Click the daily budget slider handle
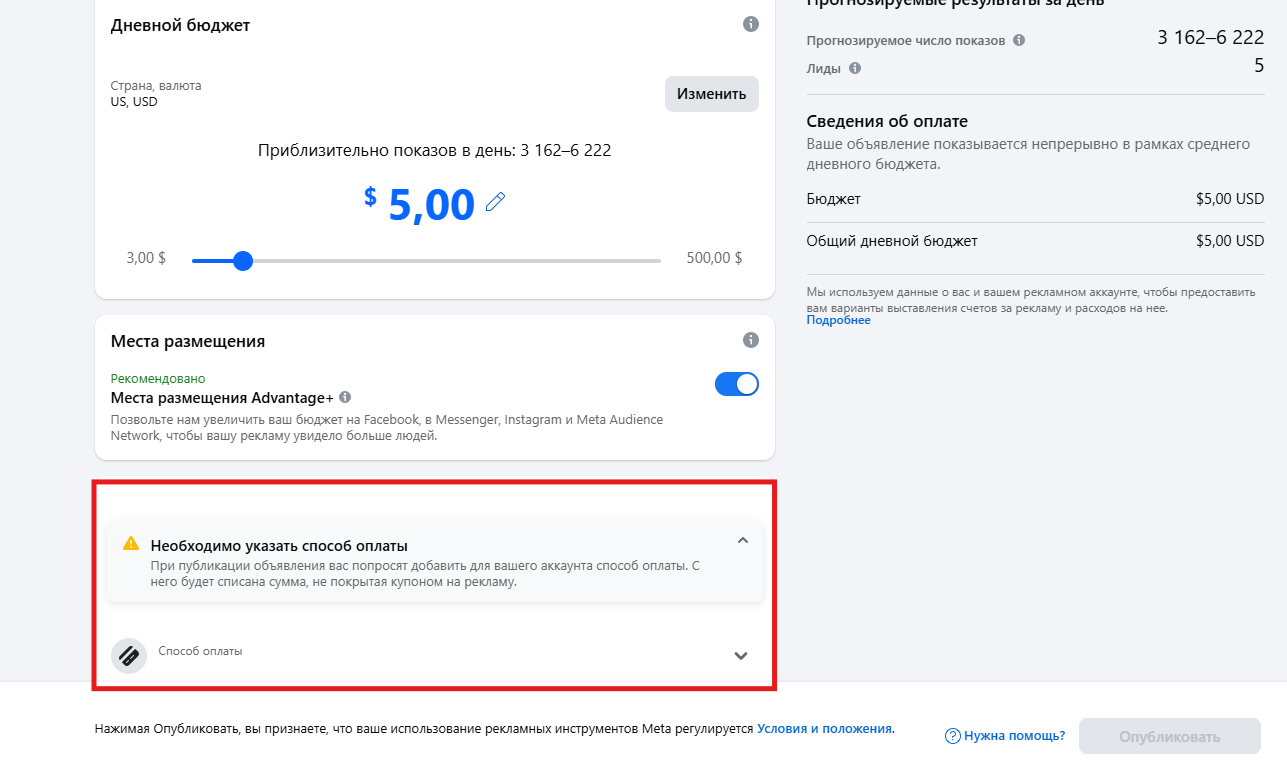This screenshot has width=1287, height=763. 243,260
